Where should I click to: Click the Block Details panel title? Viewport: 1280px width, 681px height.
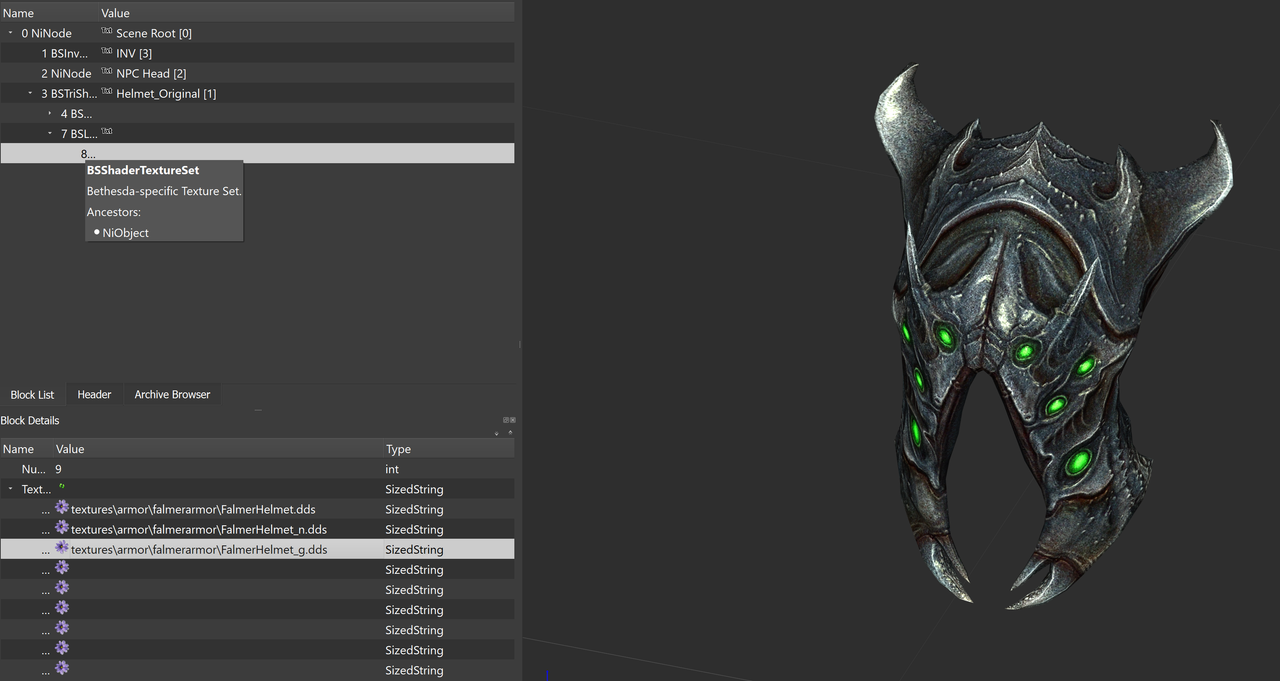(x=30, y=420)
